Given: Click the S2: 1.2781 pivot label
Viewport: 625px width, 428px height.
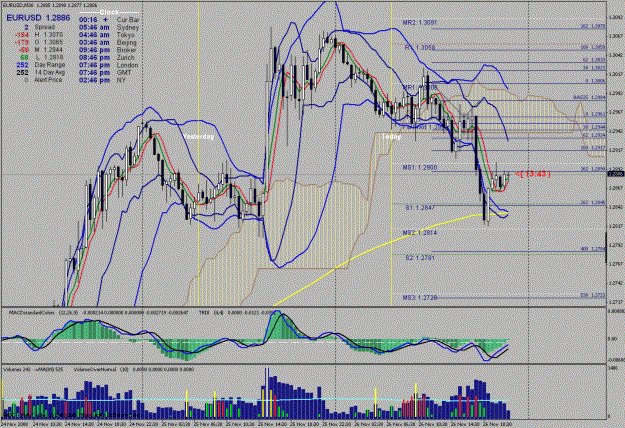Looking at the screenshot, I should pos(420,258).
